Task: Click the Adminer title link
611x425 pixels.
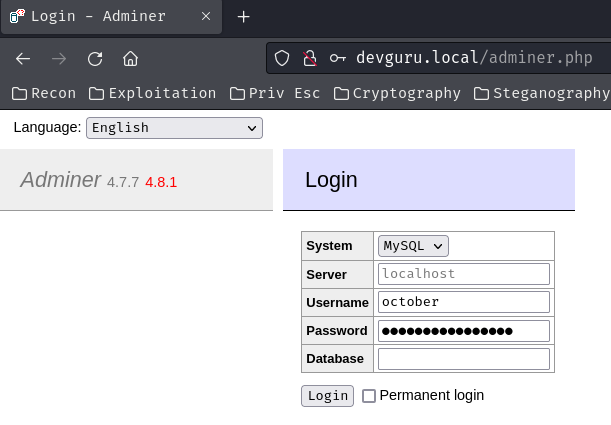Action: [x=61, y=180]
